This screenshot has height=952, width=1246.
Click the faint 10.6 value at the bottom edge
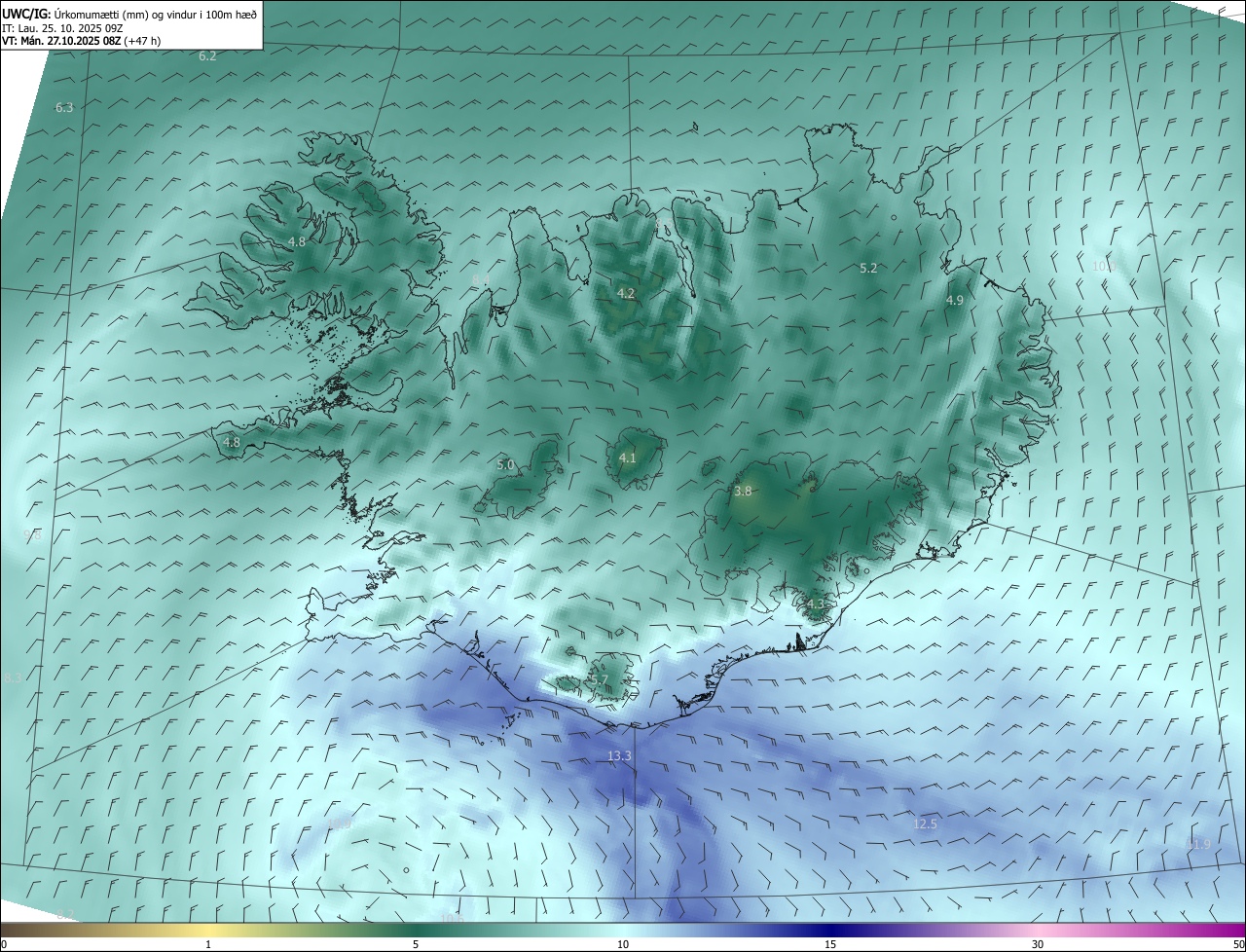point(451,918)
